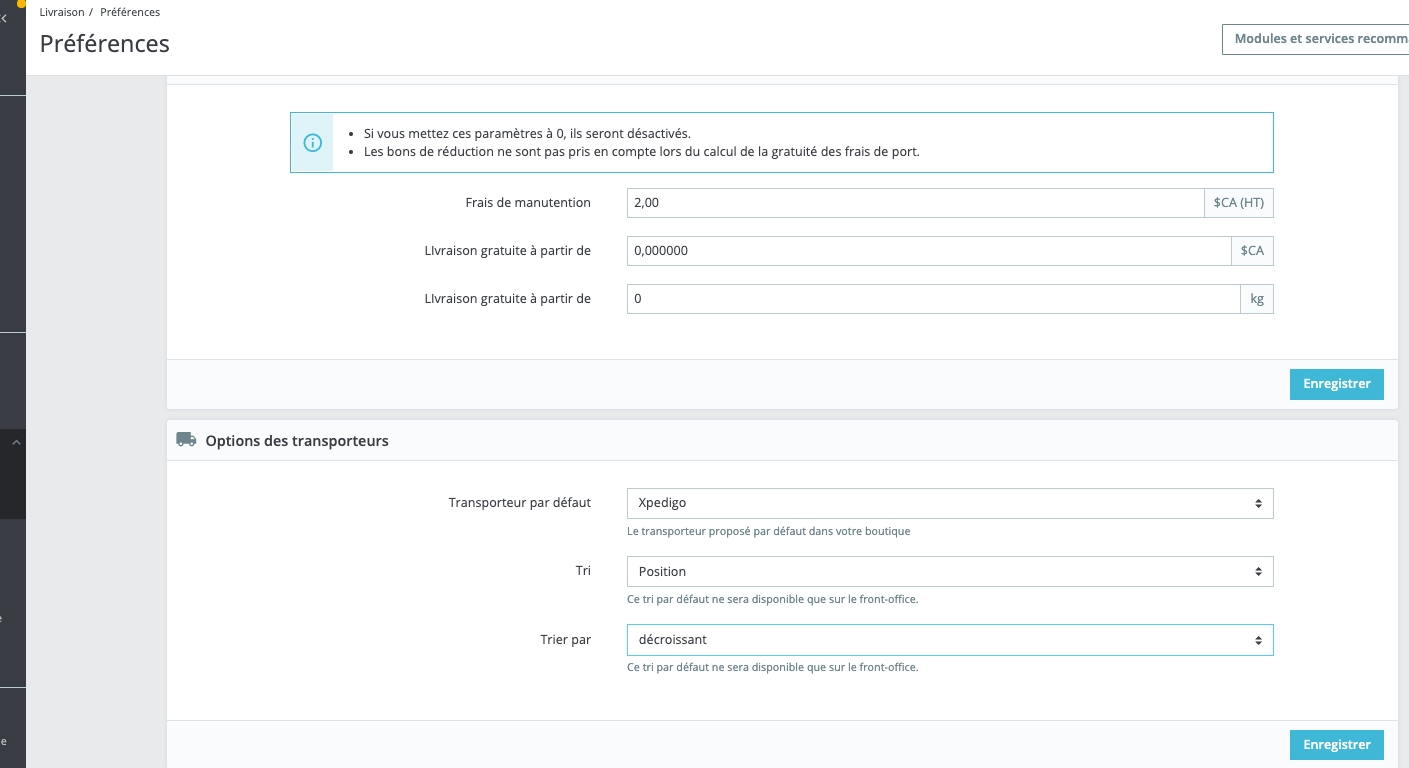Click the Préférences breadcrumb item
Viewport: 1409px width, 768px height.
[x=130, y=12]
